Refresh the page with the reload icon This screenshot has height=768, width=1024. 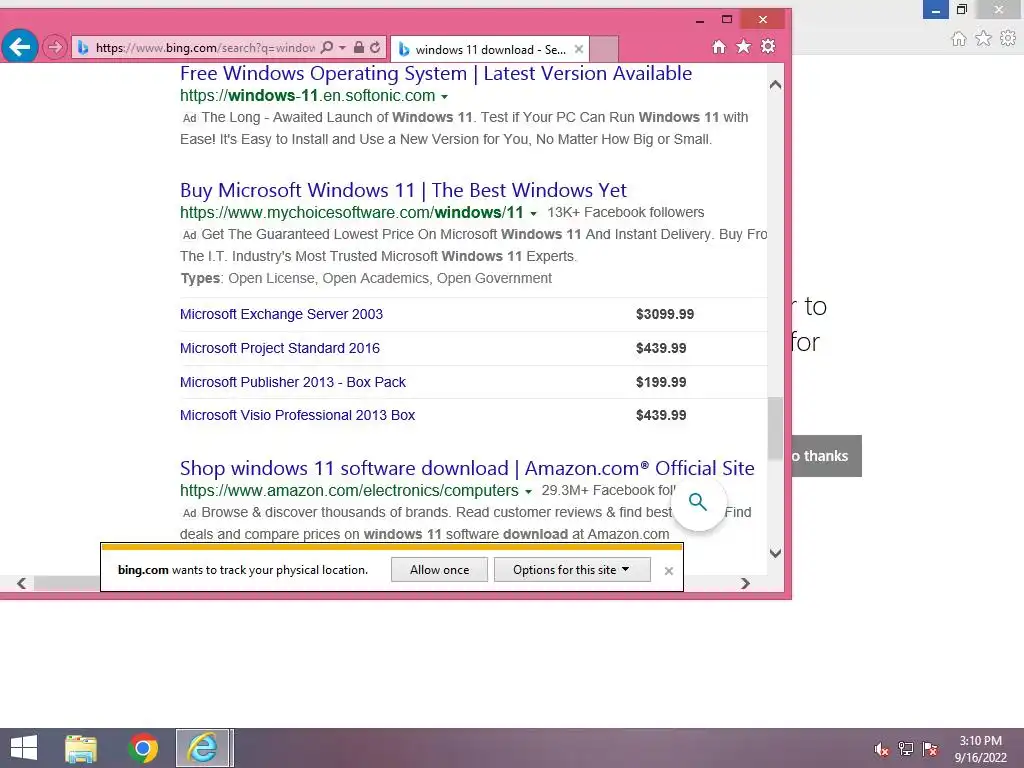pos(375,47)
